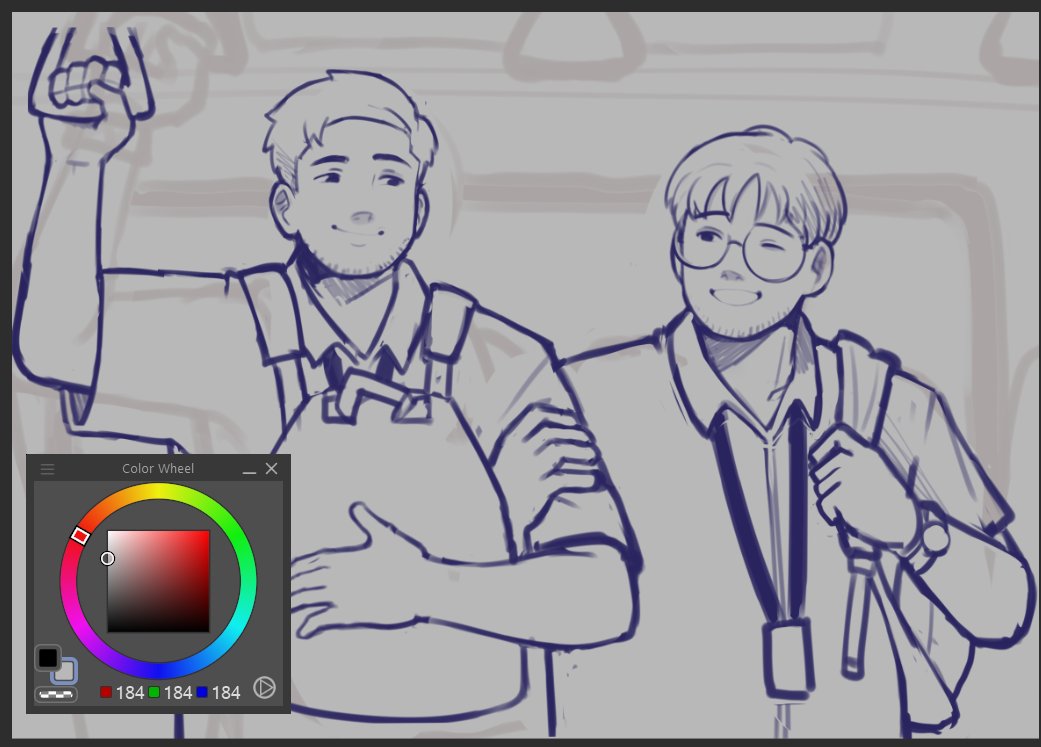Close the Color Wheel panel
This screenshot has width=1041, height=747.
pyautogui.click(x=272, y=469)
